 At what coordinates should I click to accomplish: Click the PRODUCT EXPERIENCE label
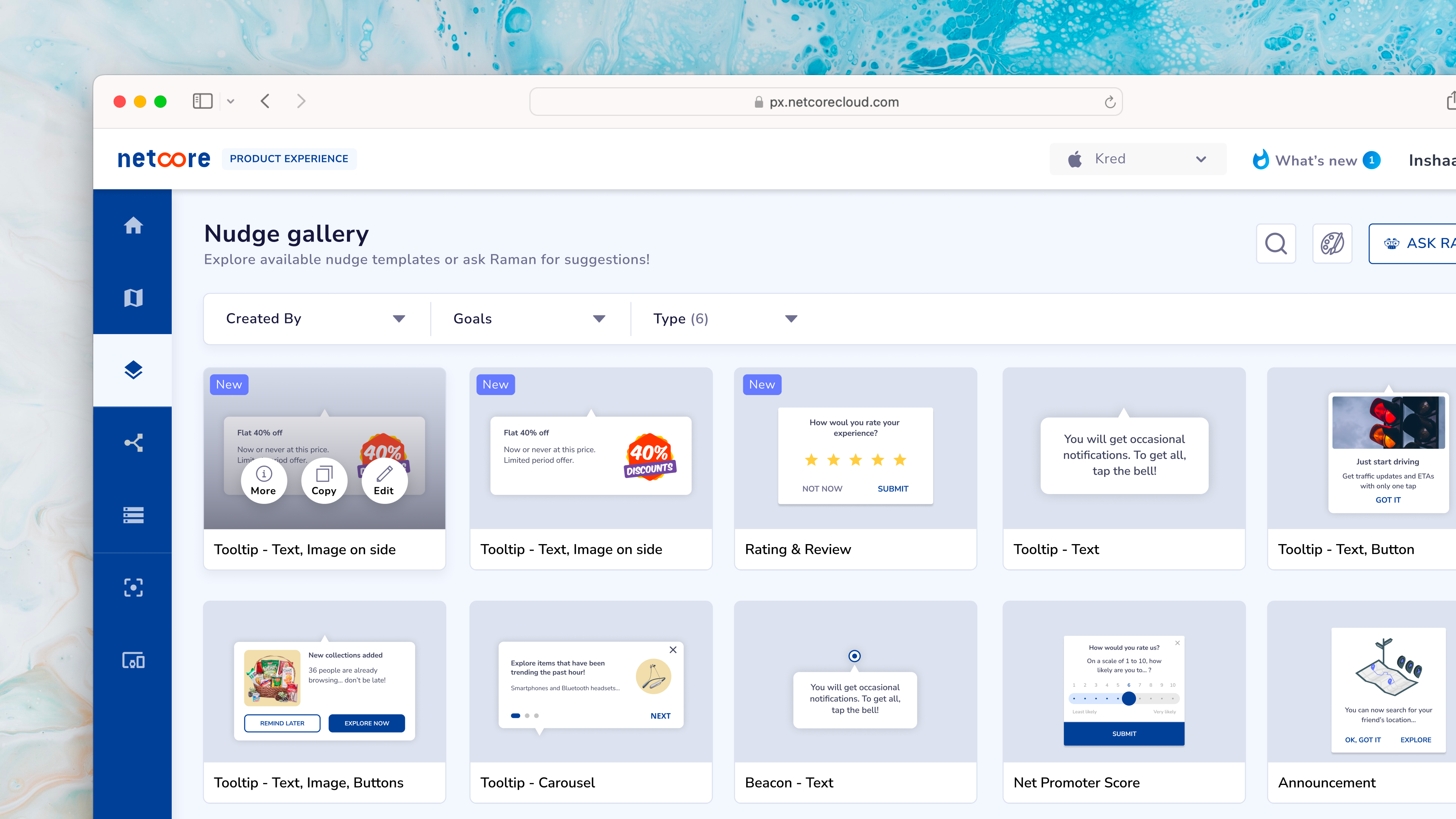coord(289,159)
